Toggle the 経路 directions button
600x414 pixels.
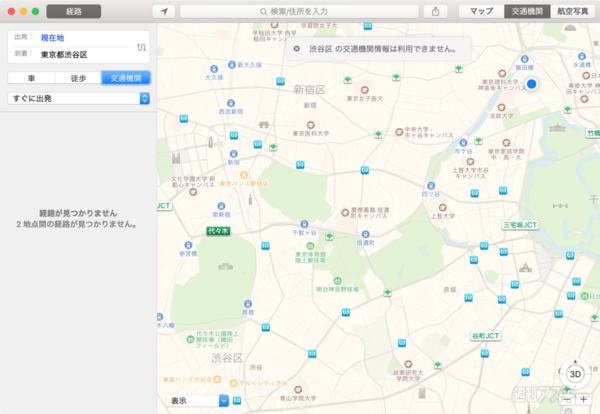point(74,11)
